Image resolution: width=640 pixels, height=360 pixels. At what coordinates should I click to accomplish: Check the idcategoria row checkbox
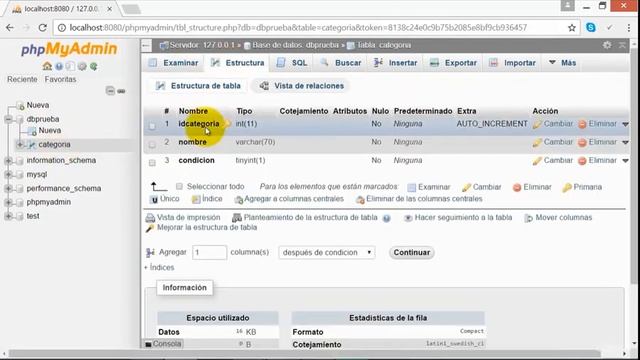152,126
